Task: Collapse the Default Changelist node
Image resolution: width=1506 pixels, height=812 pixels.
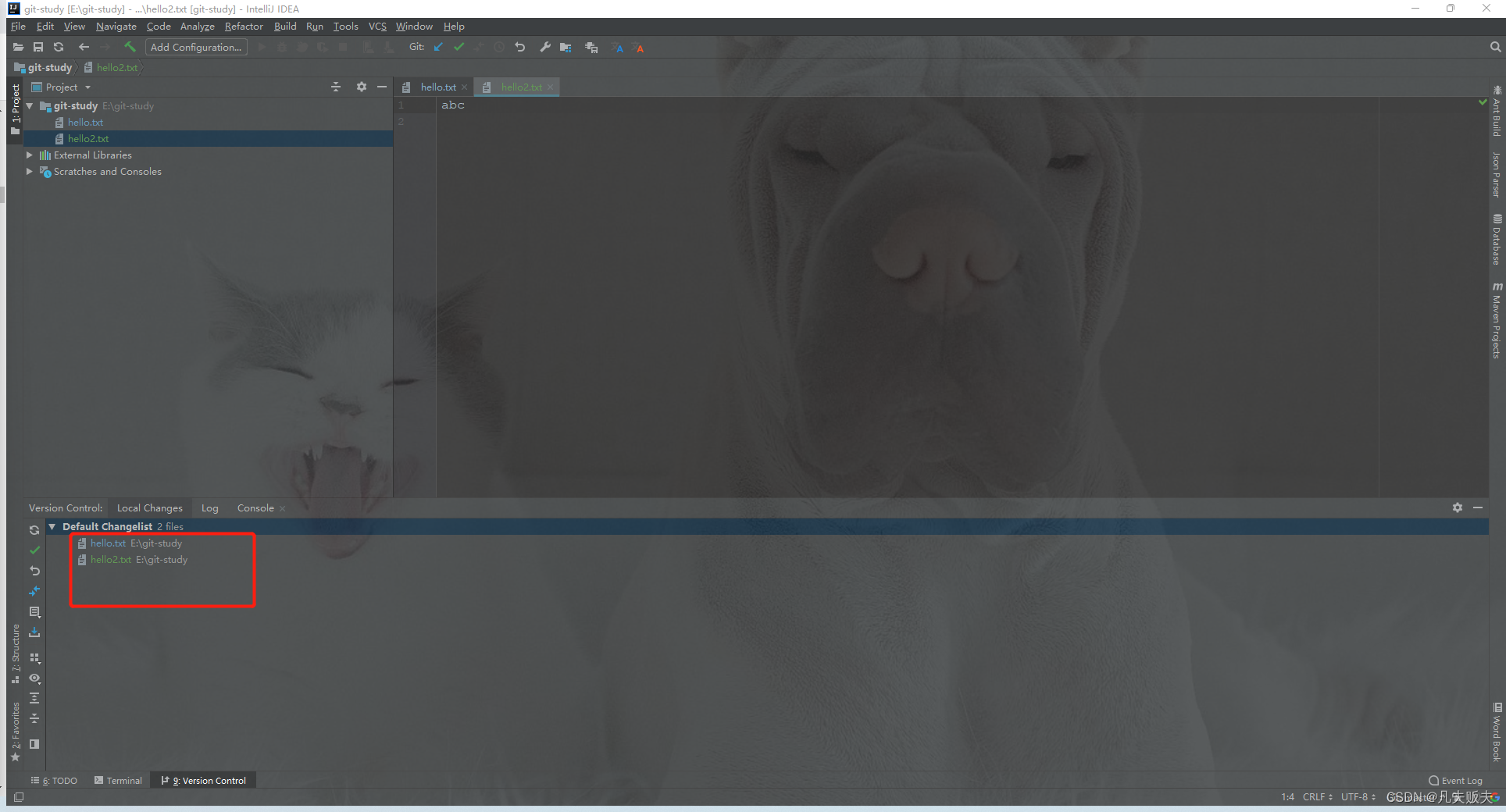Action: [52, 527]
